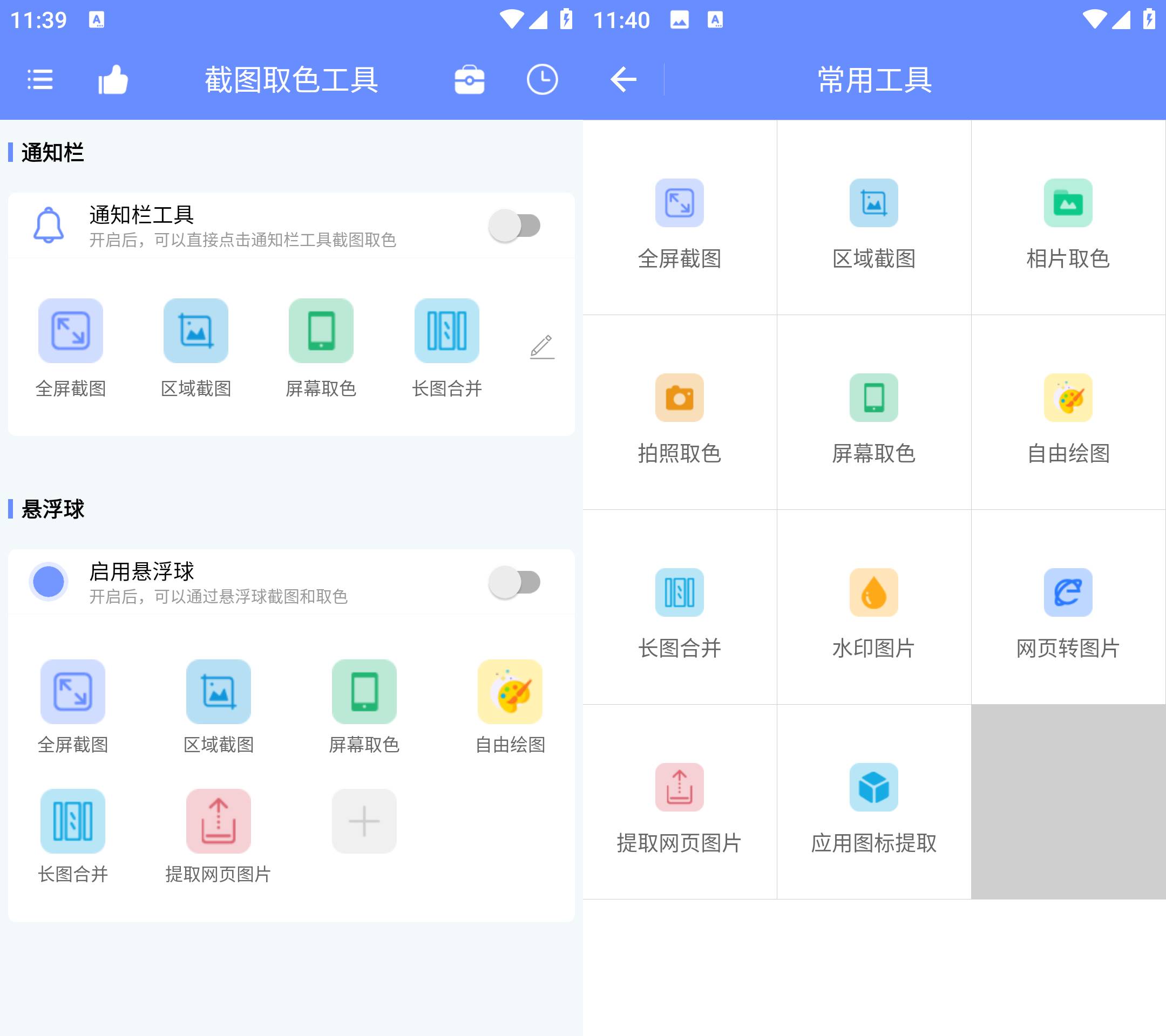Viewport: 1166px width, 1036px height.
Task: Open the toolbox icon in the title bar
Action: 469,79
